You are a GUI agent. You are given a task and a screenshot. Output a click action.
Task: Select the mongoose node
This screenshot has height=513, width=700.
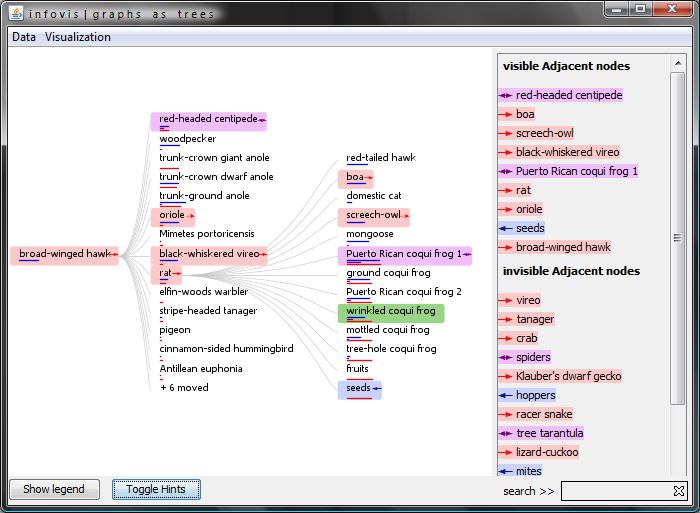[x=370, y=235]
